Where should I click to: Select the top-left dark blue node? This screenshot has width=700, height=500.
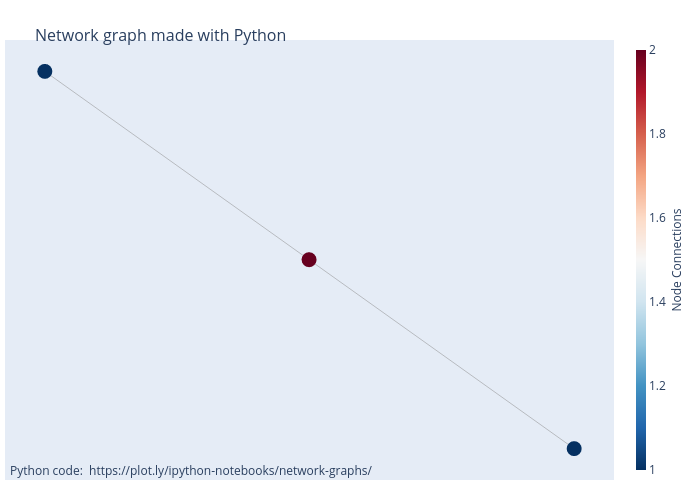(45, 71)
